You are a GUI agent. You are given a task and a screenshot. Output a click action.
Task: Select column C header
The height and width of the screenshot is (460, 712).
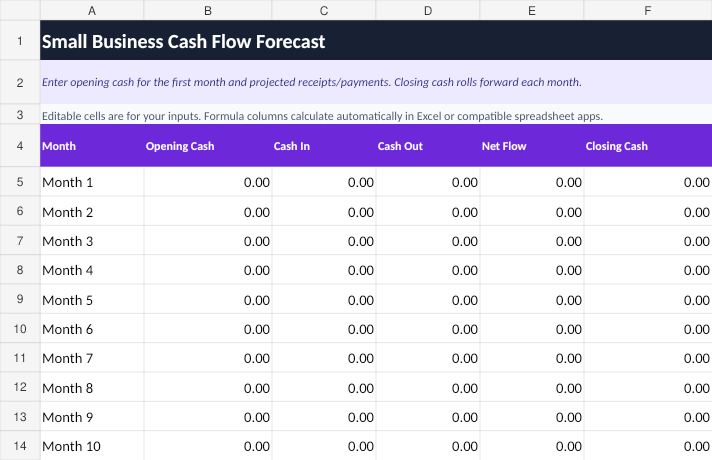(324, 10)
